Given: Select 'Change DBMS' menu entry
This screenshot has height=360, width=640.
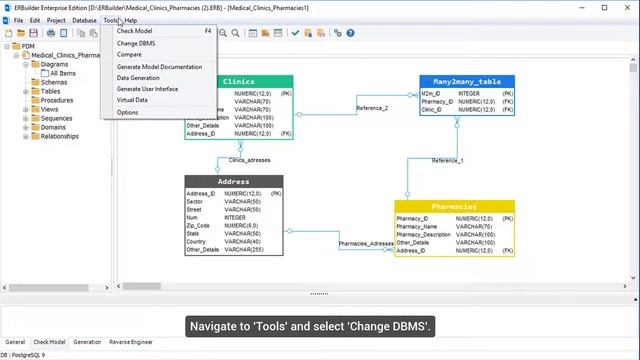Looking at the screenshot, I should tap(159, 43).
